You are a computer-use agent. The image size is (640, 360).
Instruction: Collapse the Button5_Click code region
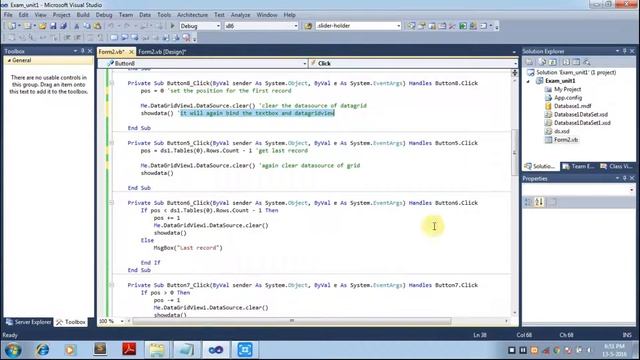click(111, 143)
